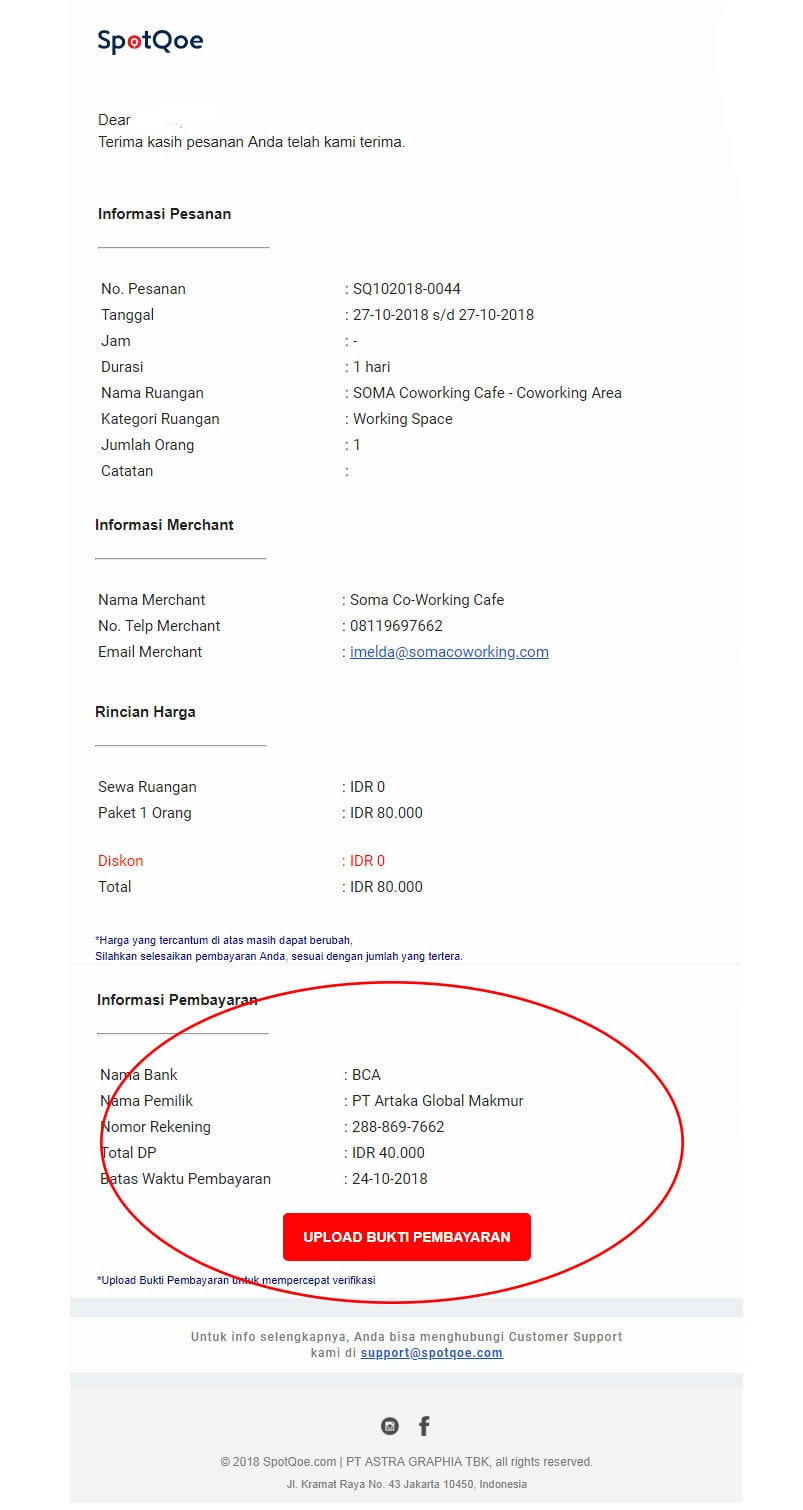The width and height of the screenshot is (803, 1510).
Task: Select the Jl. Kramat Raya address line
Action: click(407, 1484)
